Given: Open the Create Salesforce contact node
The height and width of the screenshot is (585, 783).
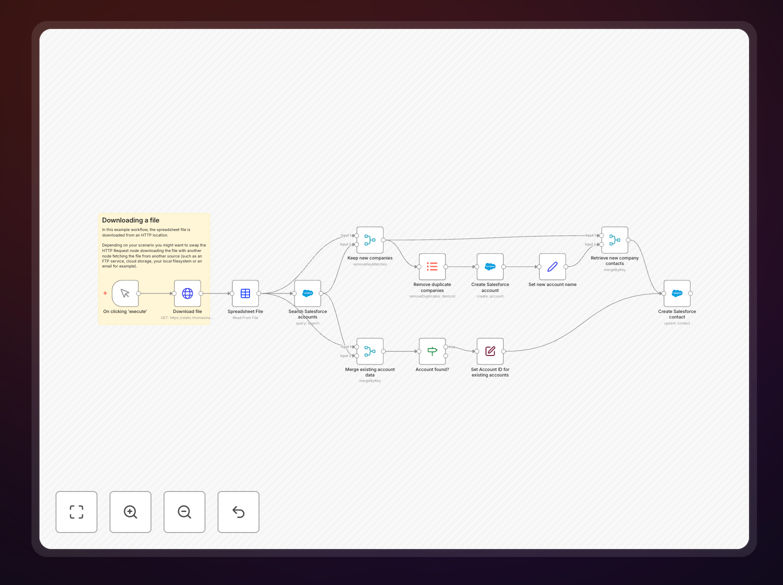Looking at the screenshot, I should [x=677, y=293].
